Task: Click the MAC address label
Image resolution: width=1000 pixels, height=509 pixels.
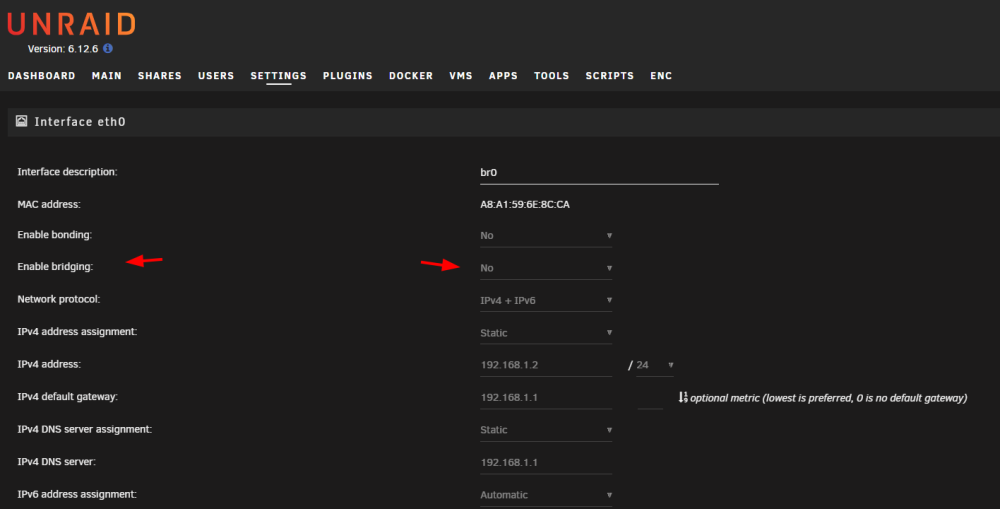Action: (48, 204)
